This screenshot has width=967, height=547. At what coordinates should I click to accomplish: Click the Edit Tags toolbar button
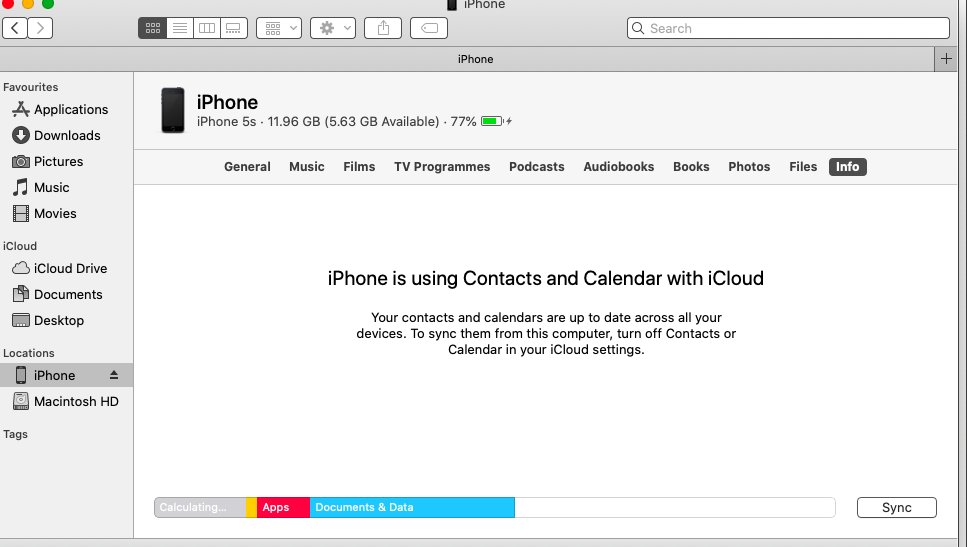pyautogui.click(x=429, y=28)
